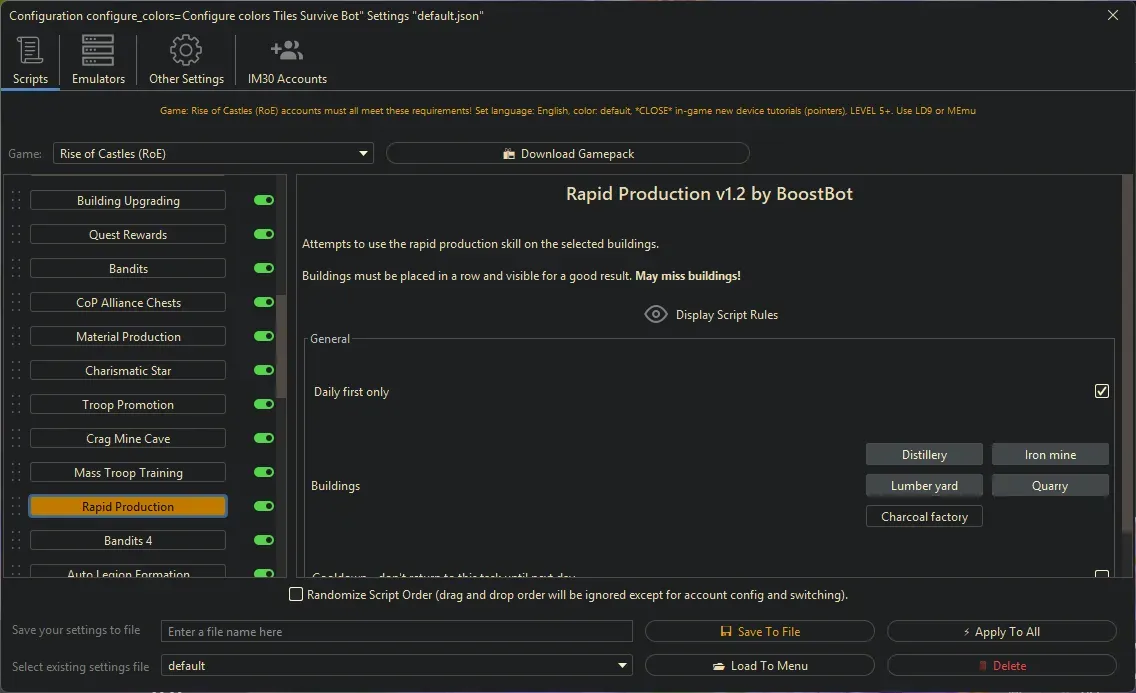Open the Scripts tab
The image size is (1136, 693).
tap(30, 61)
